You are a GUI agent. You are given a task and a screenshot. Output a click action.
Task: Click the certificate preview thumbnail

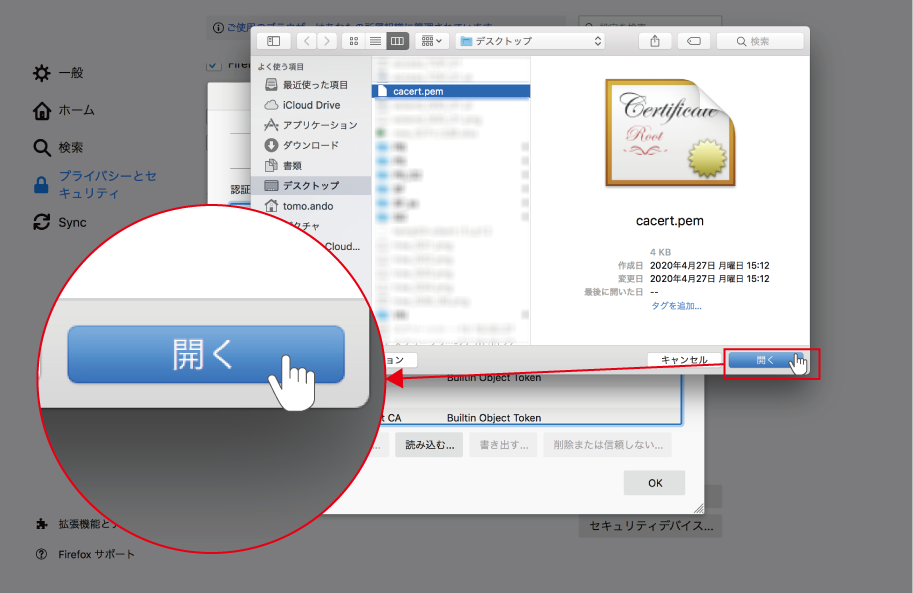(670, 133)
